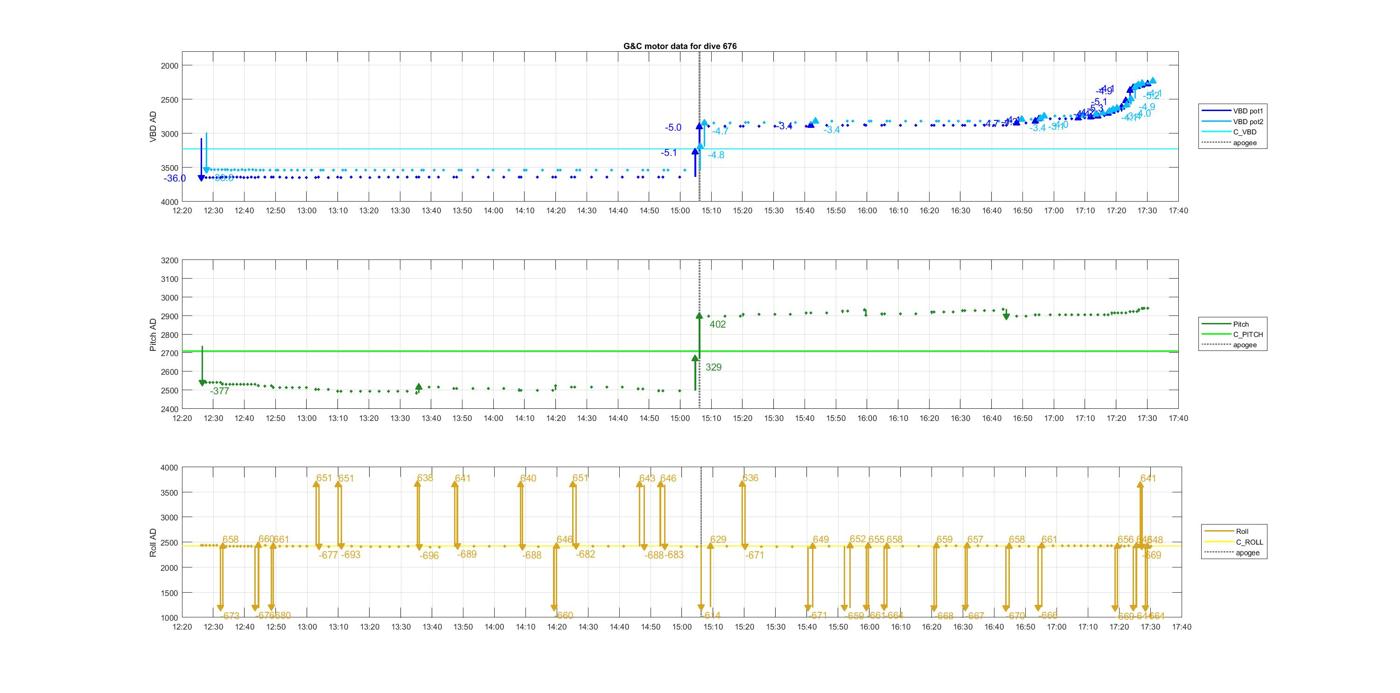Click the '-683' roll label
This screenshot has height=693, width=1400.
coord(675,555)
